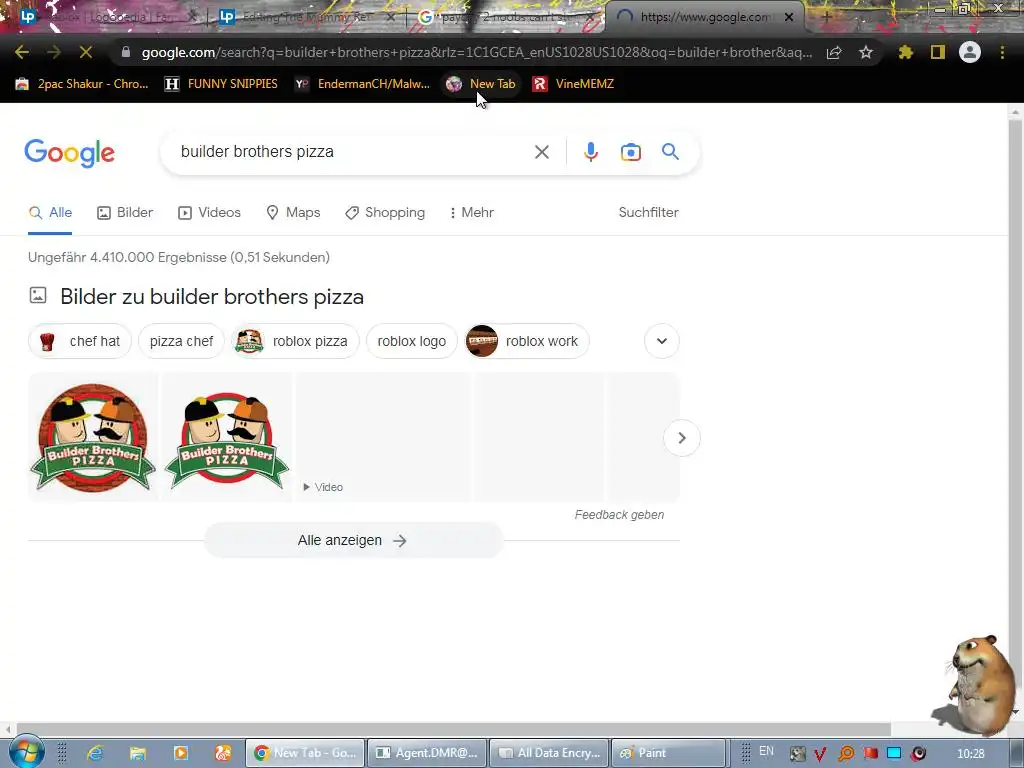Clear the search box with the X
The image size is (1024, 768).
click(541, 152)
